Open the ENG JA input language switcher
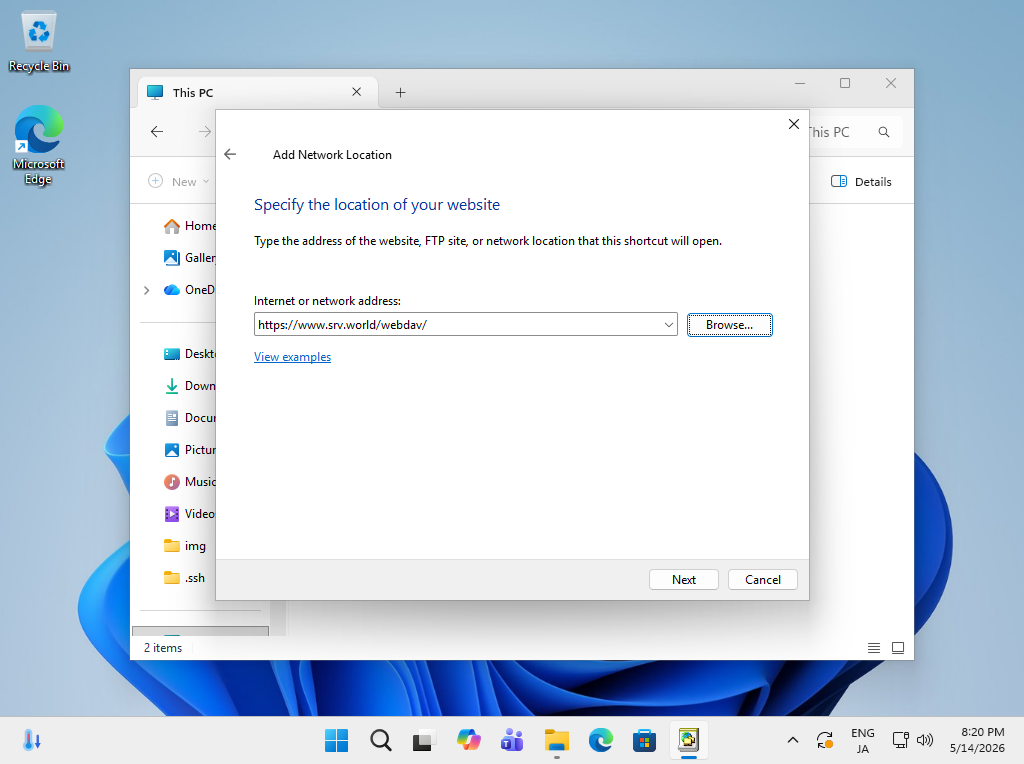This screenshot has height=764, width=1024. point(863,740)
